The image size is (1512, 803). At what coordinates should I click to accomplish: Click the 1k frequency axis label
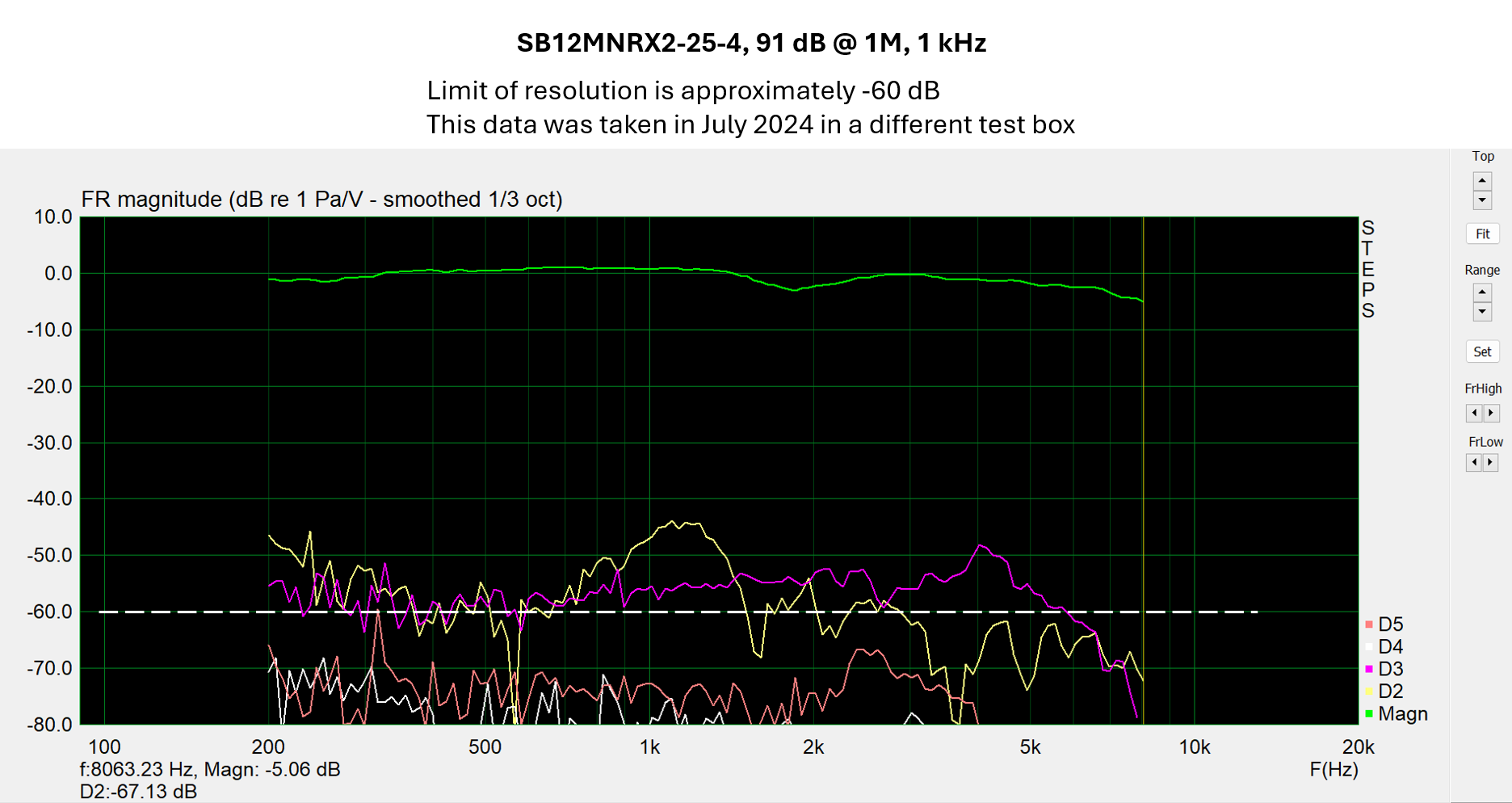pyautogui.click(x=649, y=747)
